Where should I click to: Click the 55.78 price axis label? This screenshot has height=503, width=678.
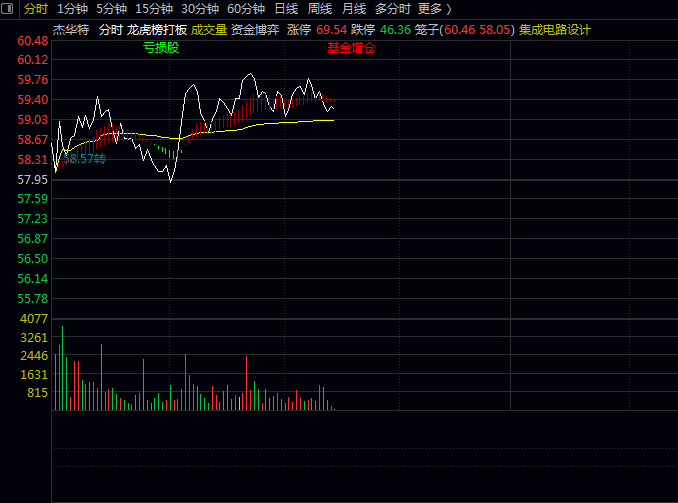click(32, 298)
